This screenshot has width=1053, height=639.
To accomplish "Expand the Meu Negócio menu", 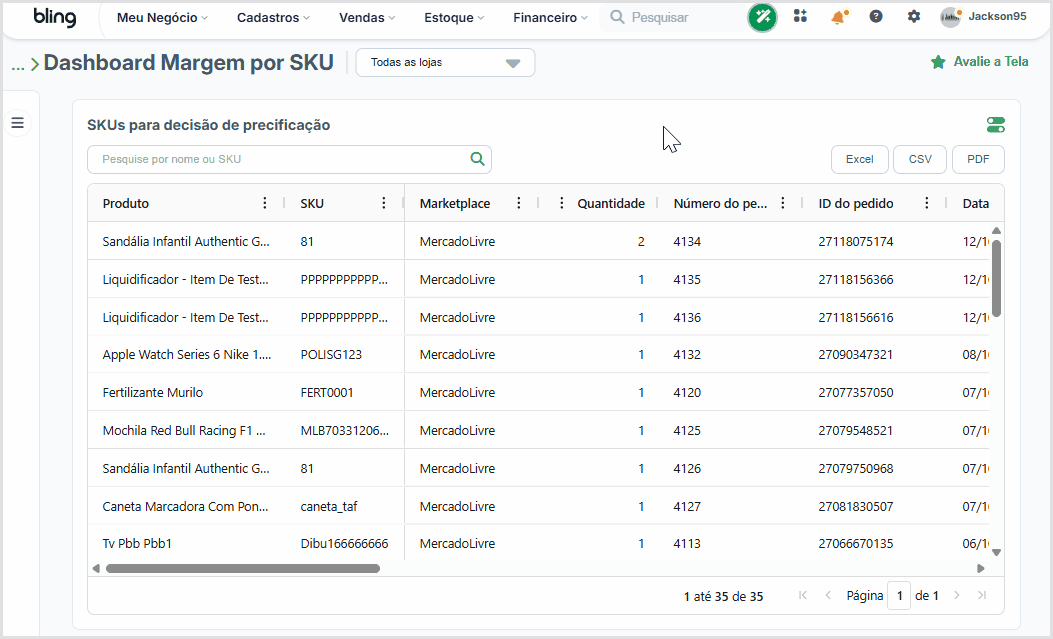I will coord(162,17).
